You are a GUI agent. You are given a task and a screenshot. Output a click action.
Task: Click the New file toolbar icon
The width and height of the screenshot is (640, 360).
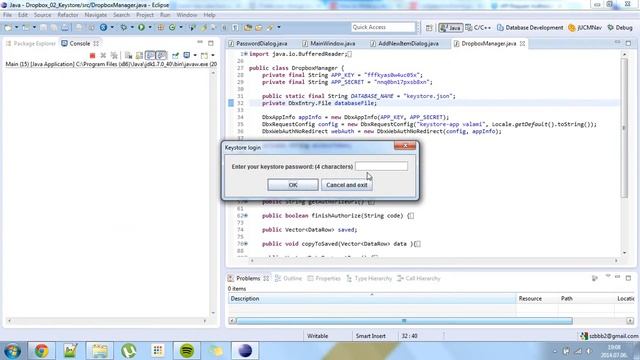(8, 27)
